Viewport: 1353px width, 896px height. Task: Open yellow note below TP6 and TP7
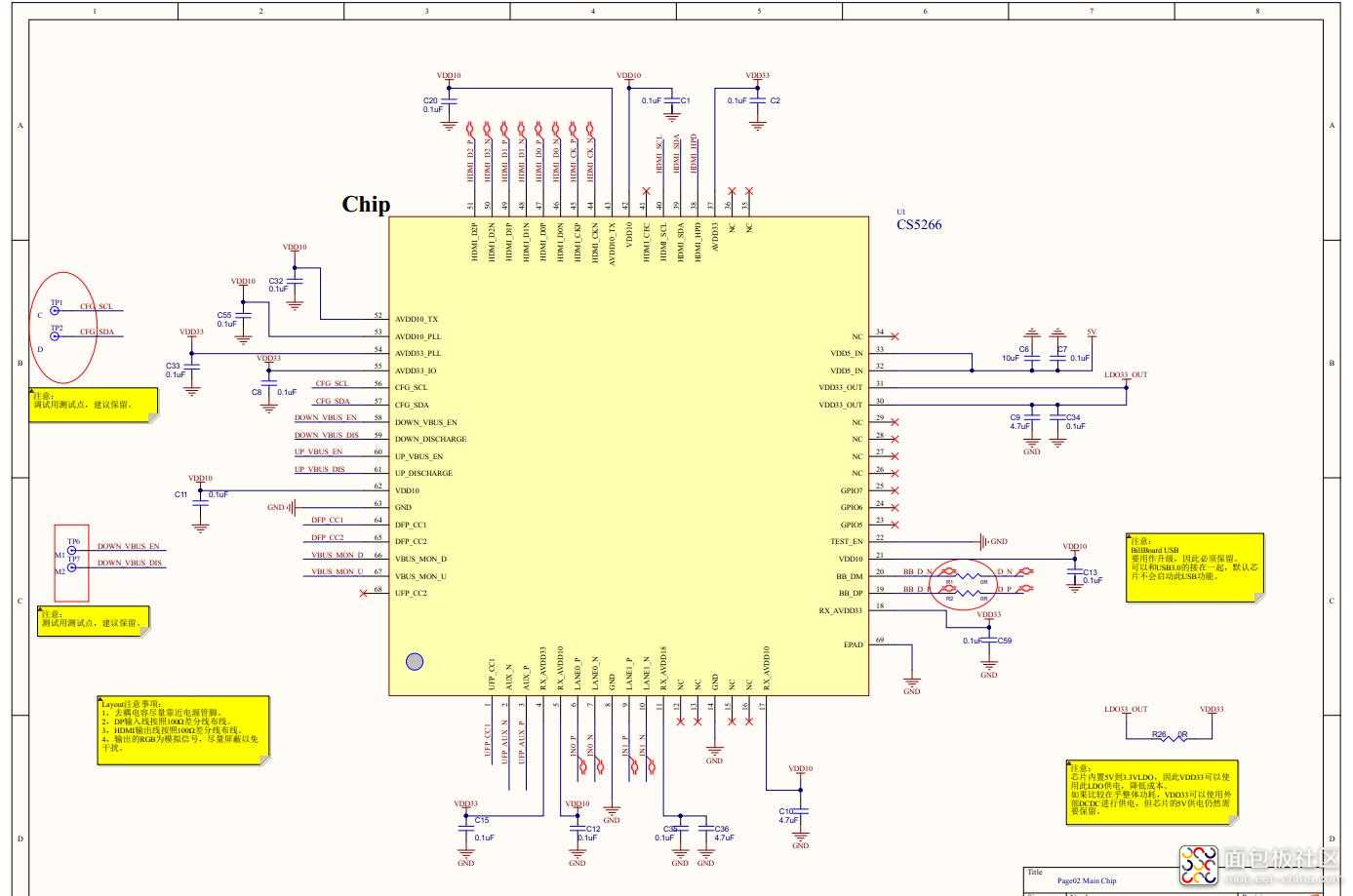tap(95, 621)
